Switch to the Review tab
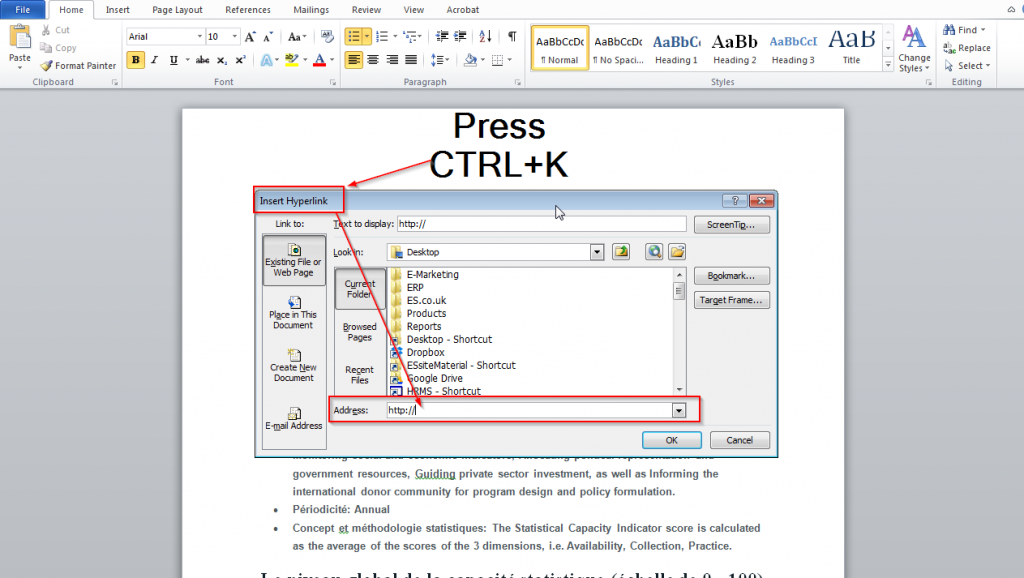 point(366,10)
